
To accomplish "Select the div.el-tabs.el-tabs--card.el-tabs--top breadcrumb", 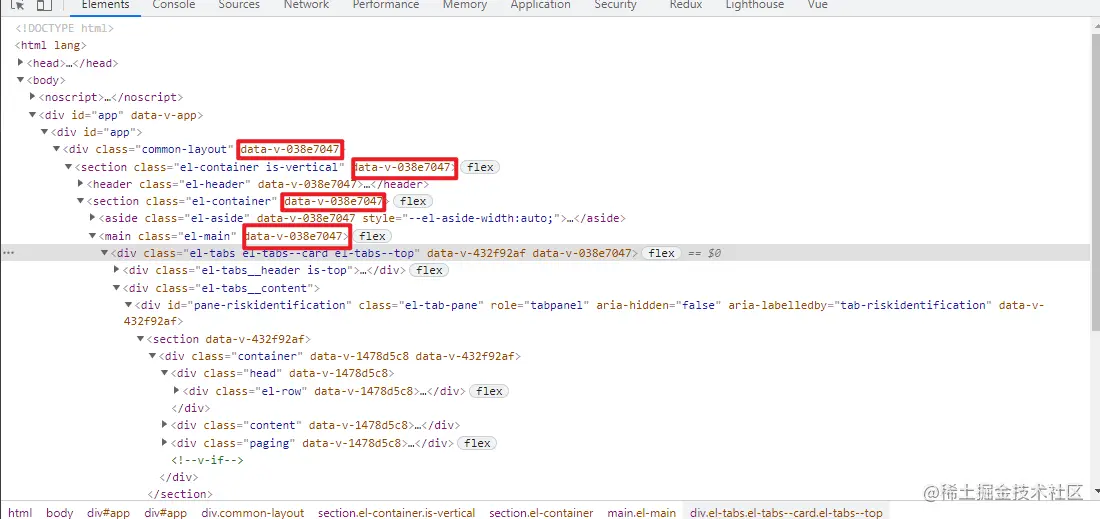I will [x=787, y=513].
